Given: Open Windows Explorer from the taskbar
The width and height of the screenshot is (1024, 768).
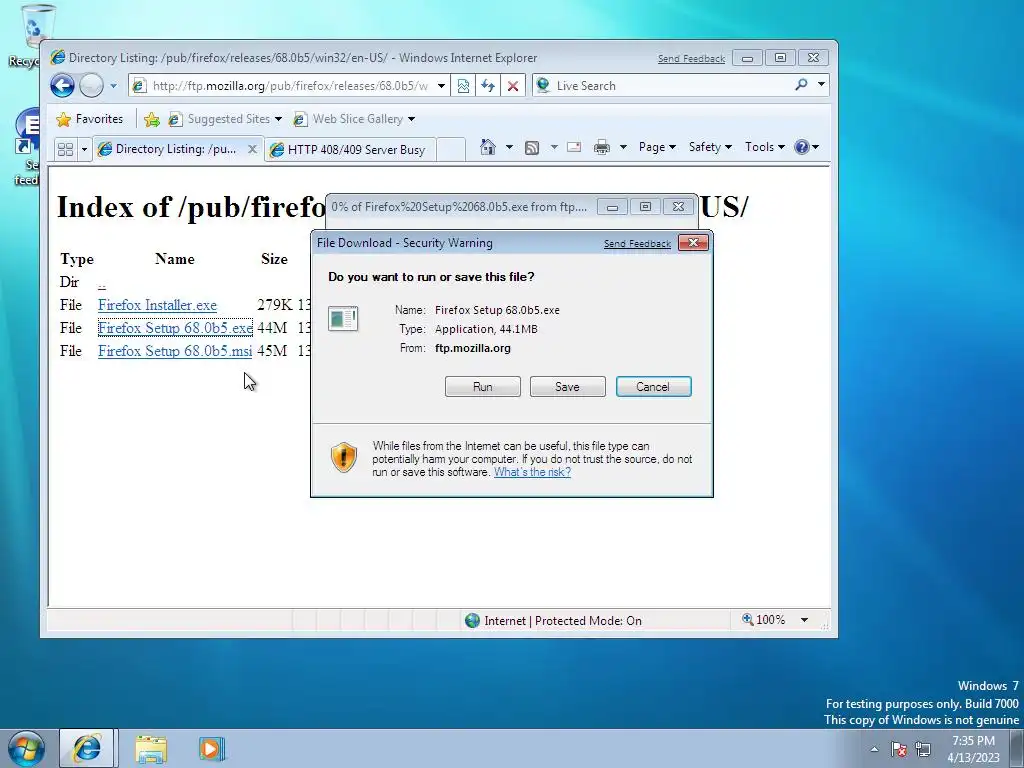Looking at the screenshot, I should coord(151,748).
